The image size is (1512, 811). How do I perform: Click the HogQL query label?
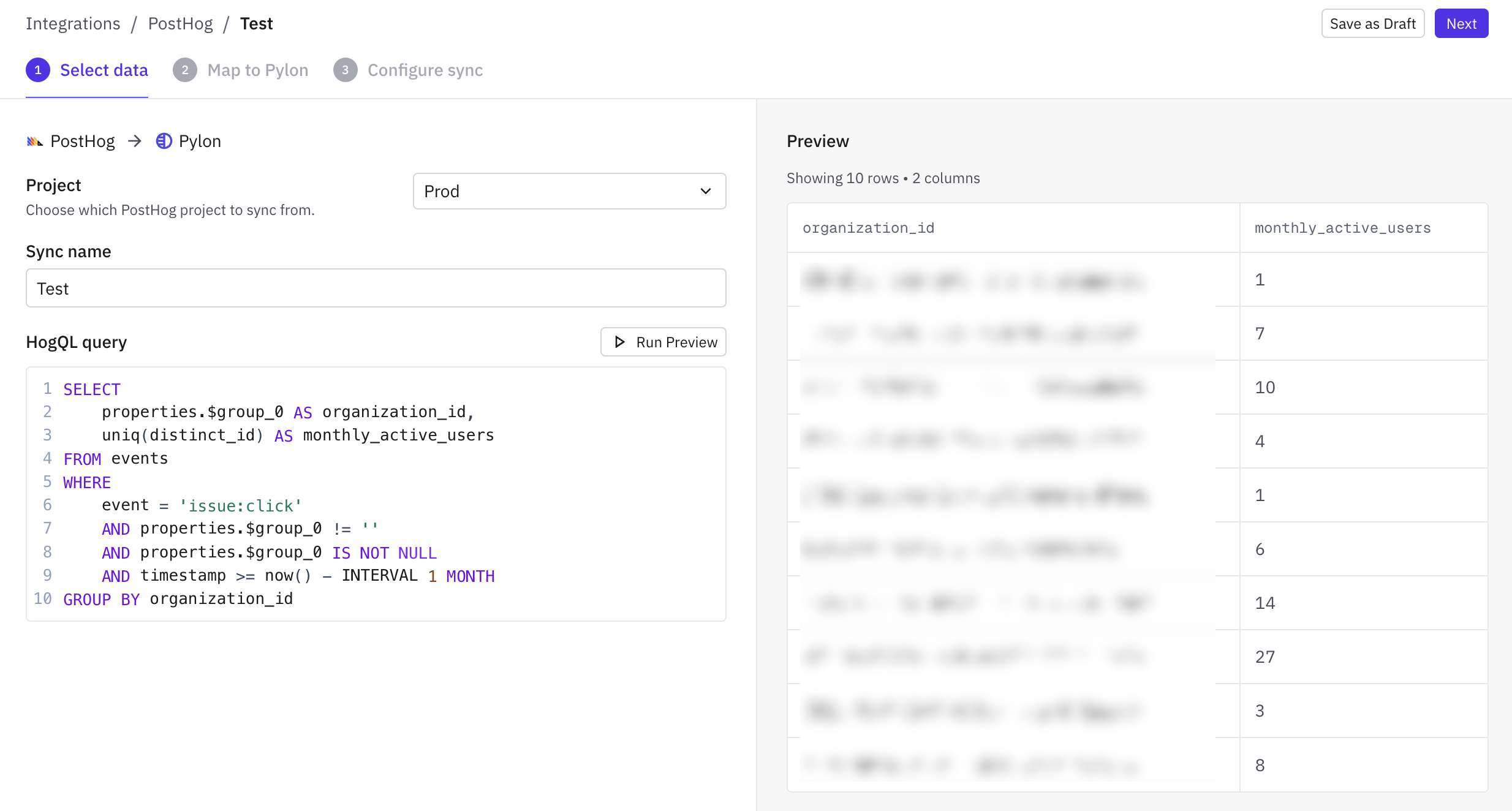(77, 342)
